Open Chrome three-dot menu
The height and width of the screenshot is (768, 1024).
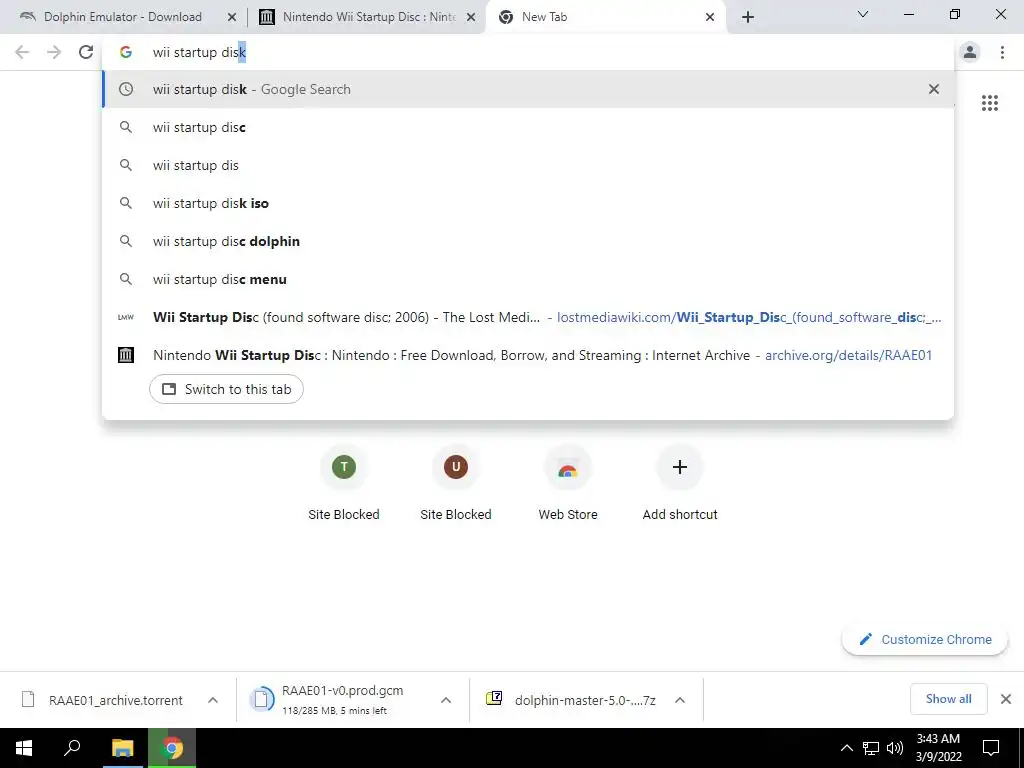1002,52
